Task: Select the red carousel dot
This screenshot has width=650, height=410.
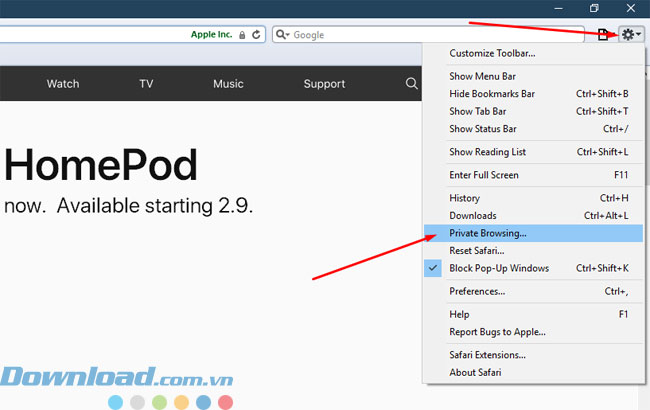Action: 226,402
